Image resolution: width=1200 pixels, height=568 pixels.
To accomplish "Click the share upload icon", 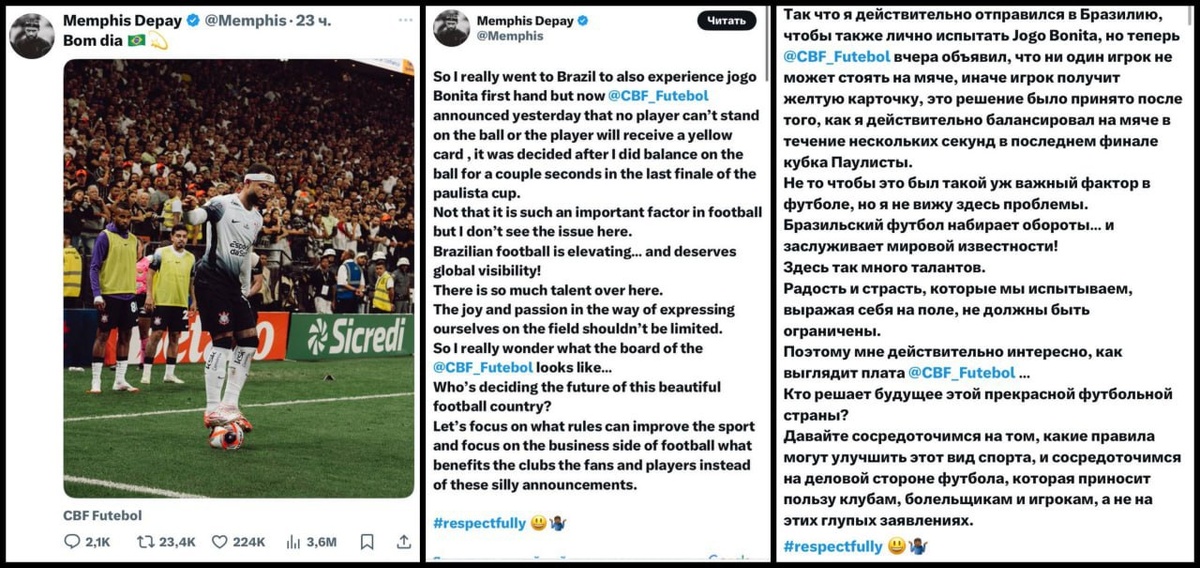I will tap(403, 541).
